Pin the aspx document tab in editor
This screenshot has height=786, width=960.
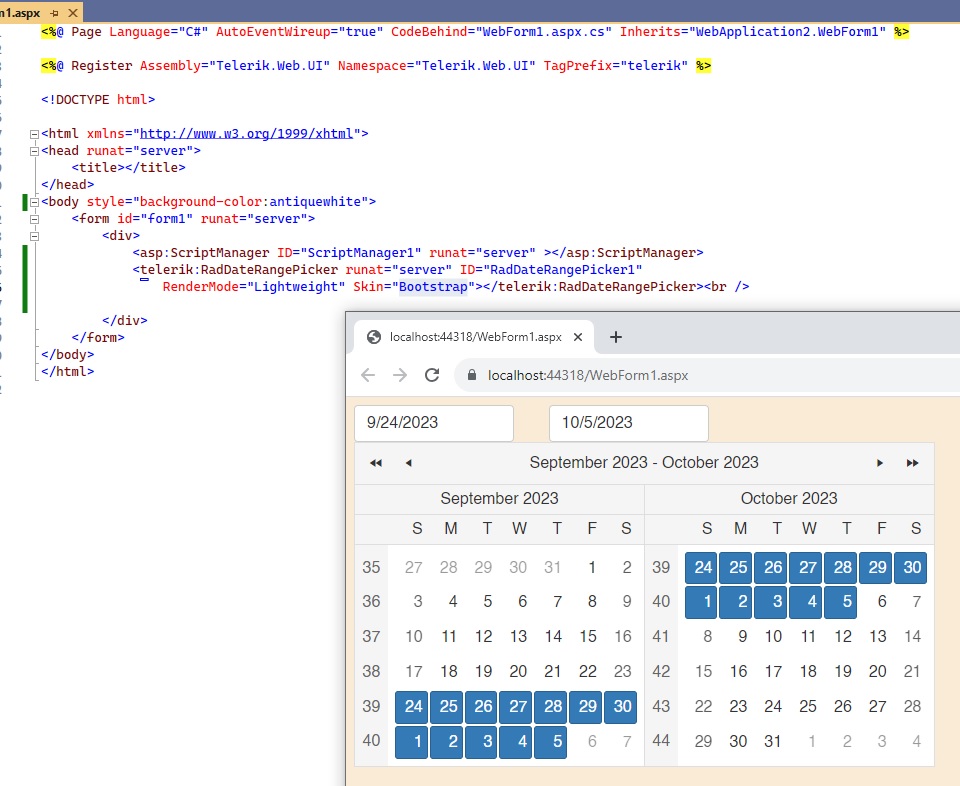(x=54, y=12)
